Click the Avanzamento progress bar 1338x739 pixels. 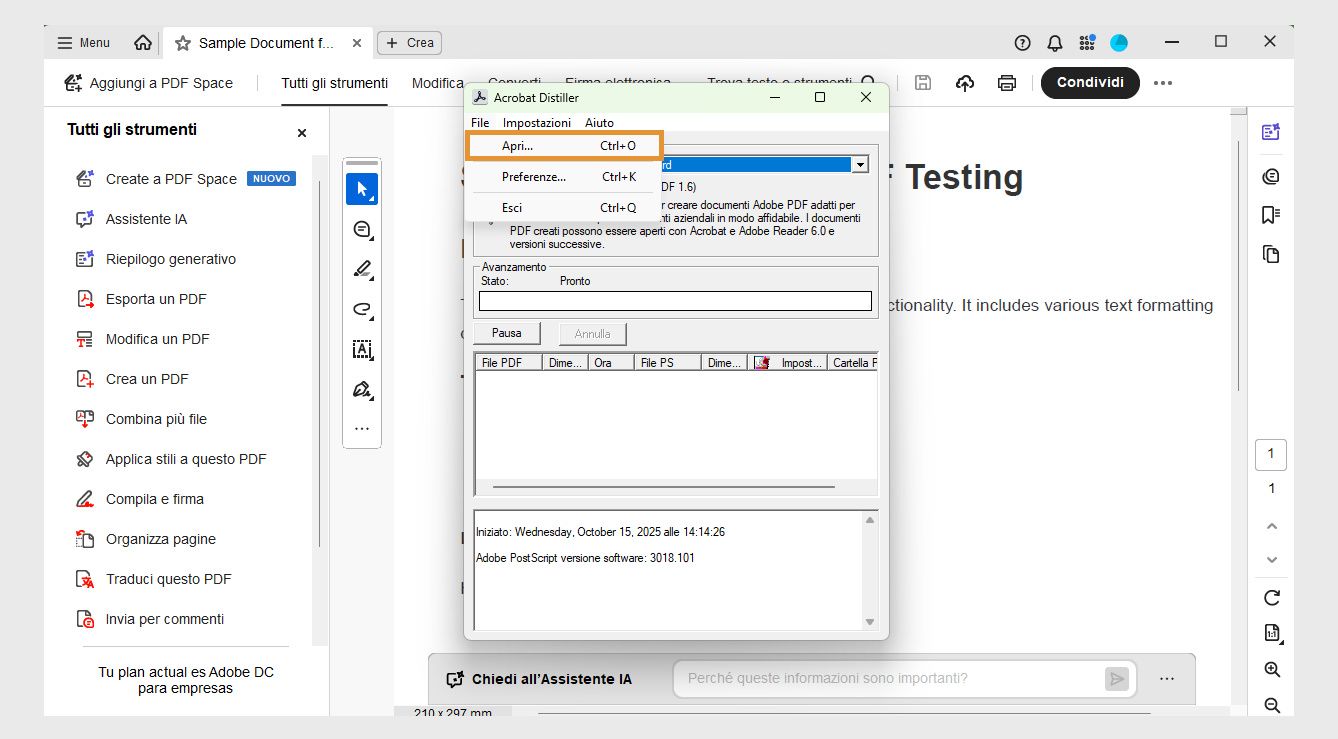pos(674,300)
